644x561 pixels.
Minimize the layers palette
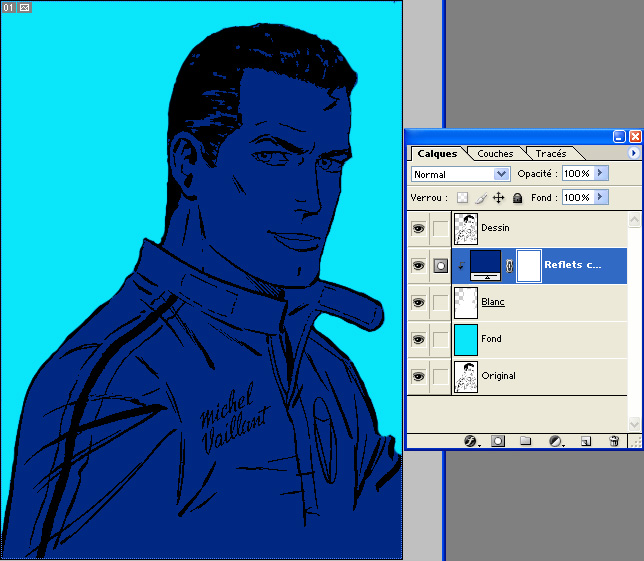619,136
